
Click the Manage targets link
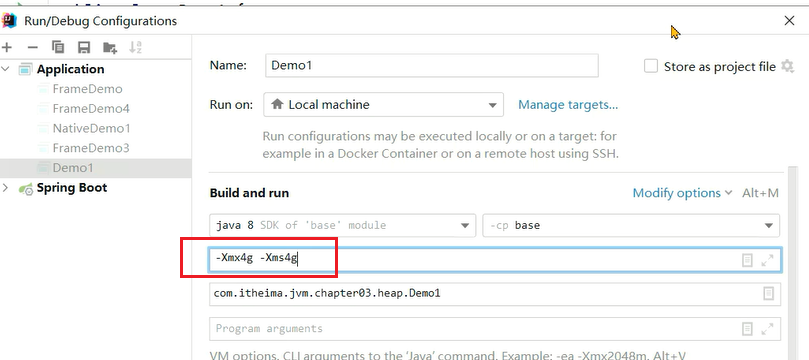[568, 105]
